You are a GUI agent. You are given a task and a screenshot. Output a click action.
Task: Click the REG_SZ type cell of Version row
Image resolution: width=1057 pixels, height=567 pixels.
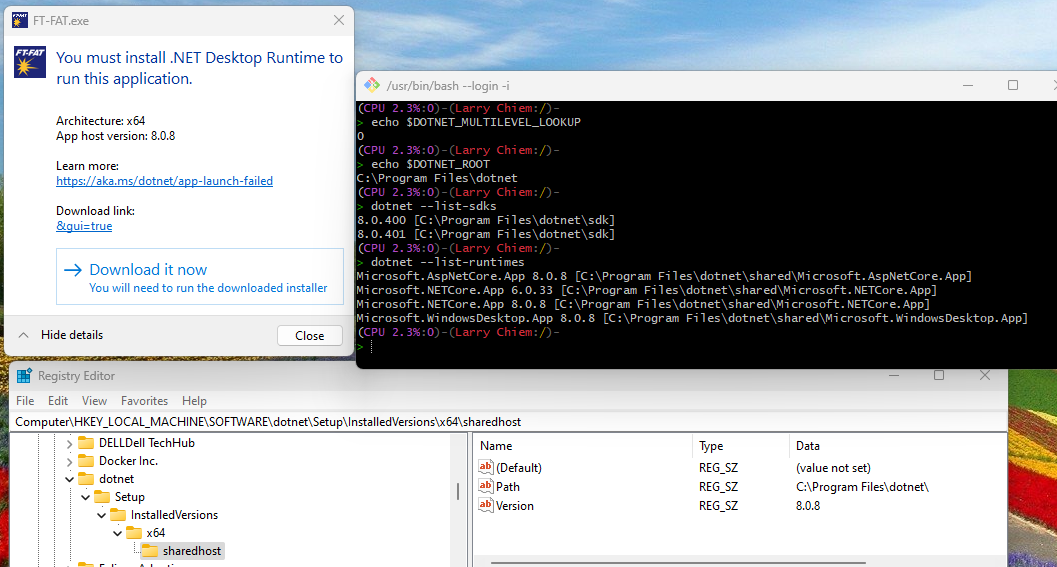pyautogui.click(x=718, y=505)
